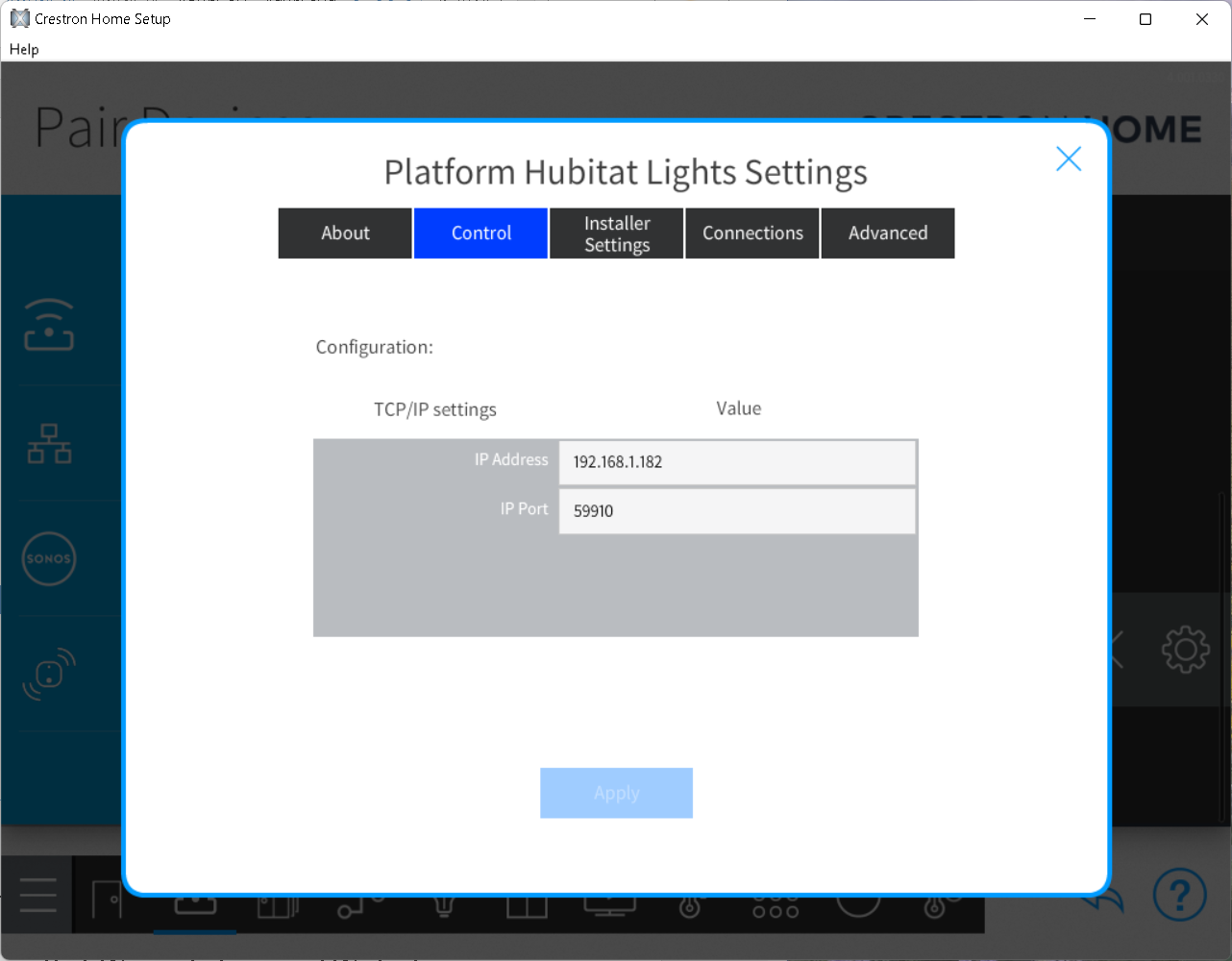Switch to Installer Settings tab
The height and width of the screenshot is (961, 1232).
tap(617, 234)
